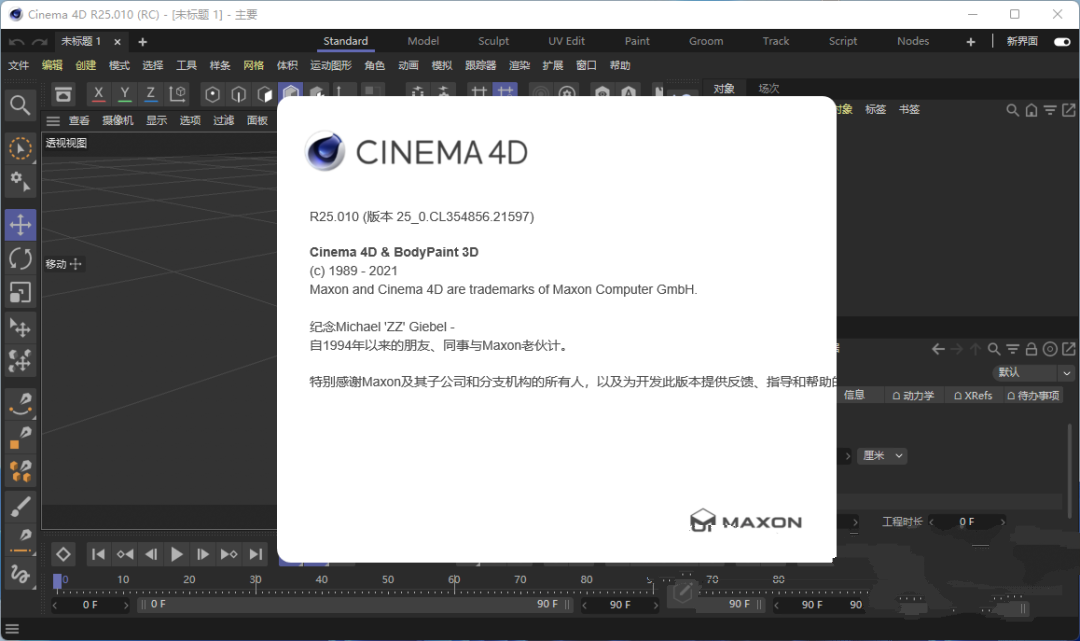1080x641 pixels.
Task: Go back in attribute manager
Action: [938, 349]
